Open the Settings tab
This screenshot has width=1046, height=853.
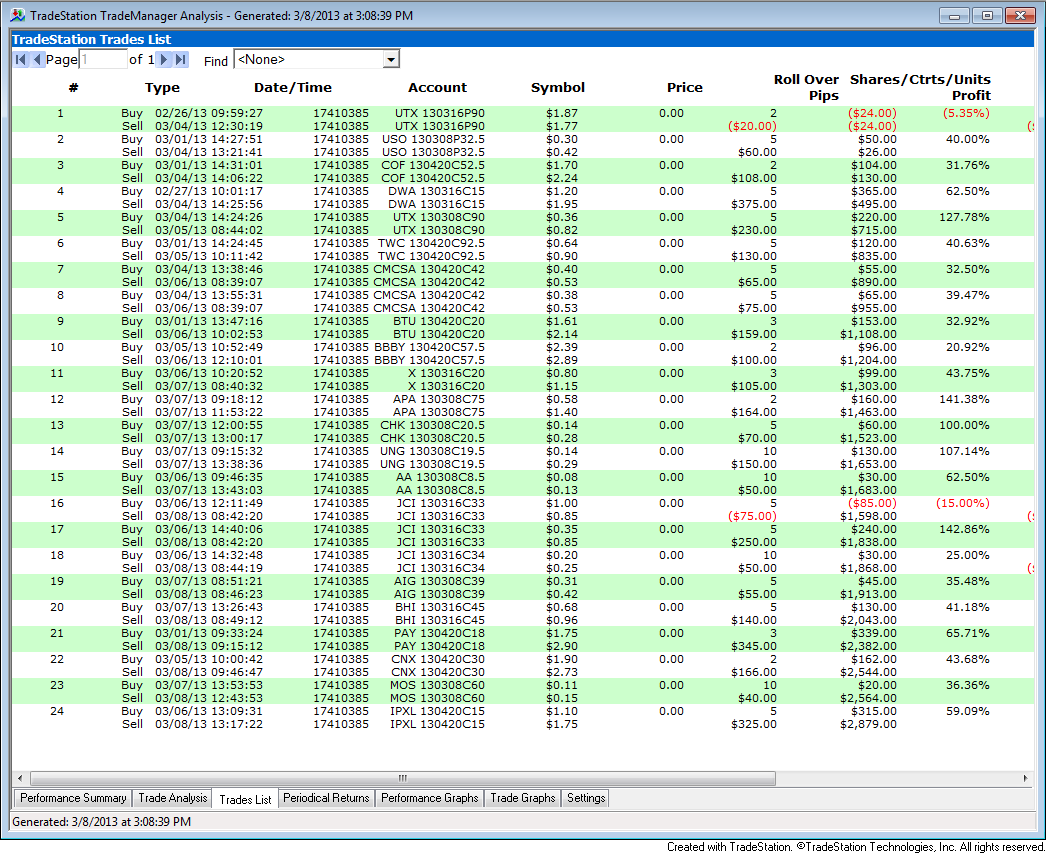coord(586,798)
